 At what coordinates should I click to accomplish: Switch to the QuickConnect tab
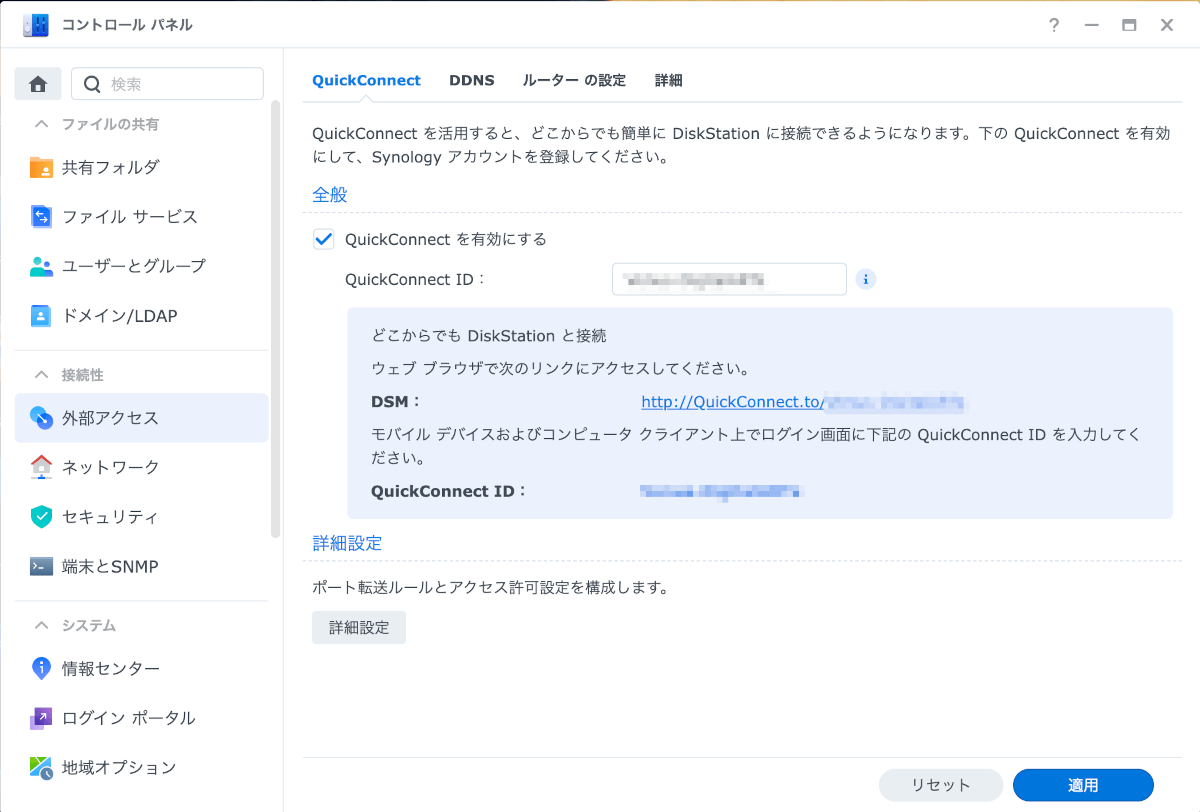(x=366, y=81)
